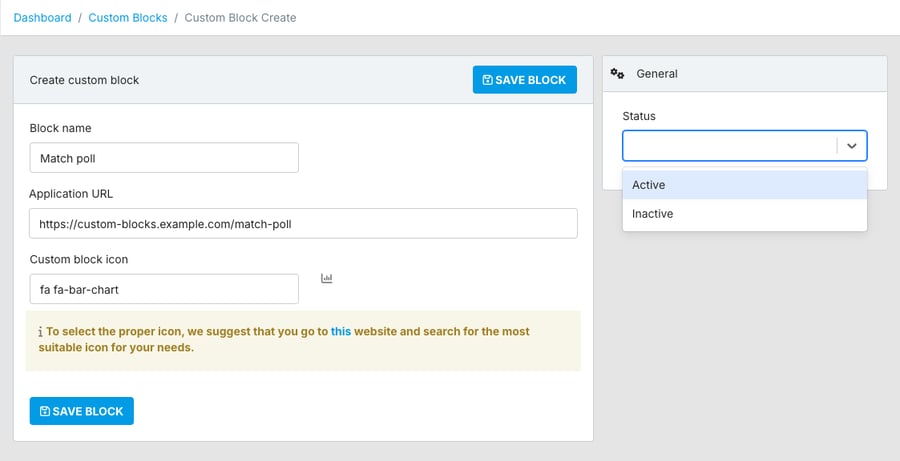The width and height of the screenshot is (900, 461).
Task: Click the bar chart icon preview
Action: point(327,278)
